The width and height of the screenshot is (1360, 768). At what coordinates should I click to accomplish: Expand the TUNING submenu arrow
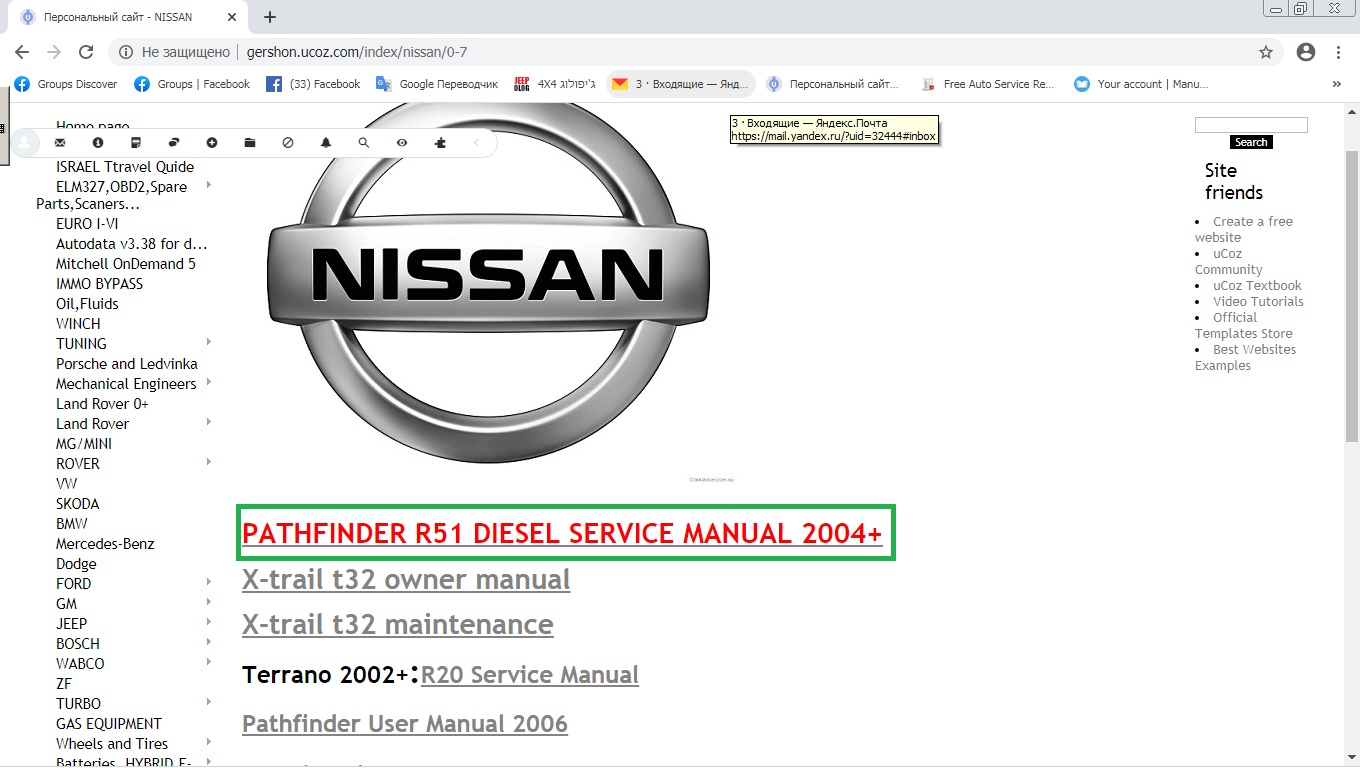(209, 343)
